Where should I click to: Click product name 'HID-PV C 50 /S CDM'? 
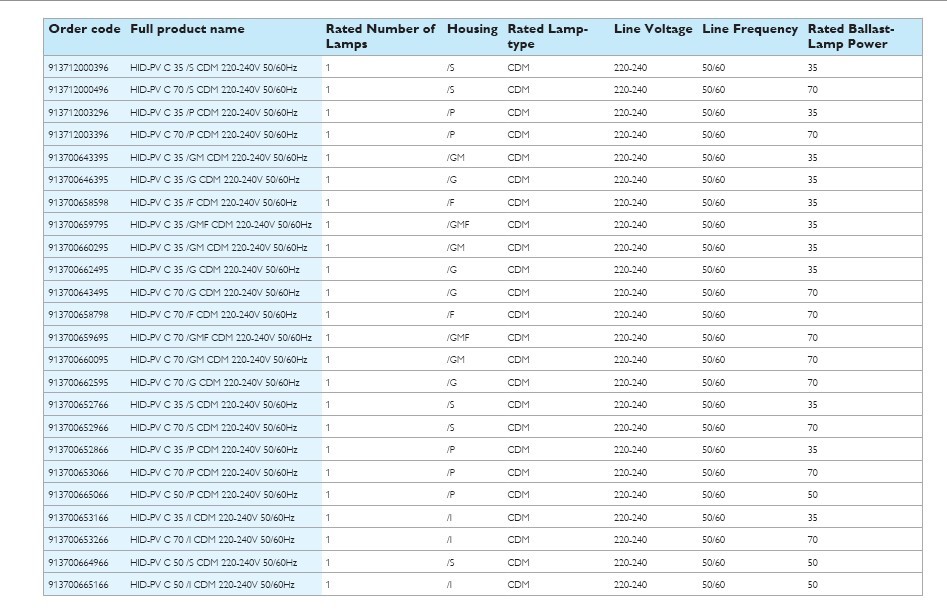[213, 563]
